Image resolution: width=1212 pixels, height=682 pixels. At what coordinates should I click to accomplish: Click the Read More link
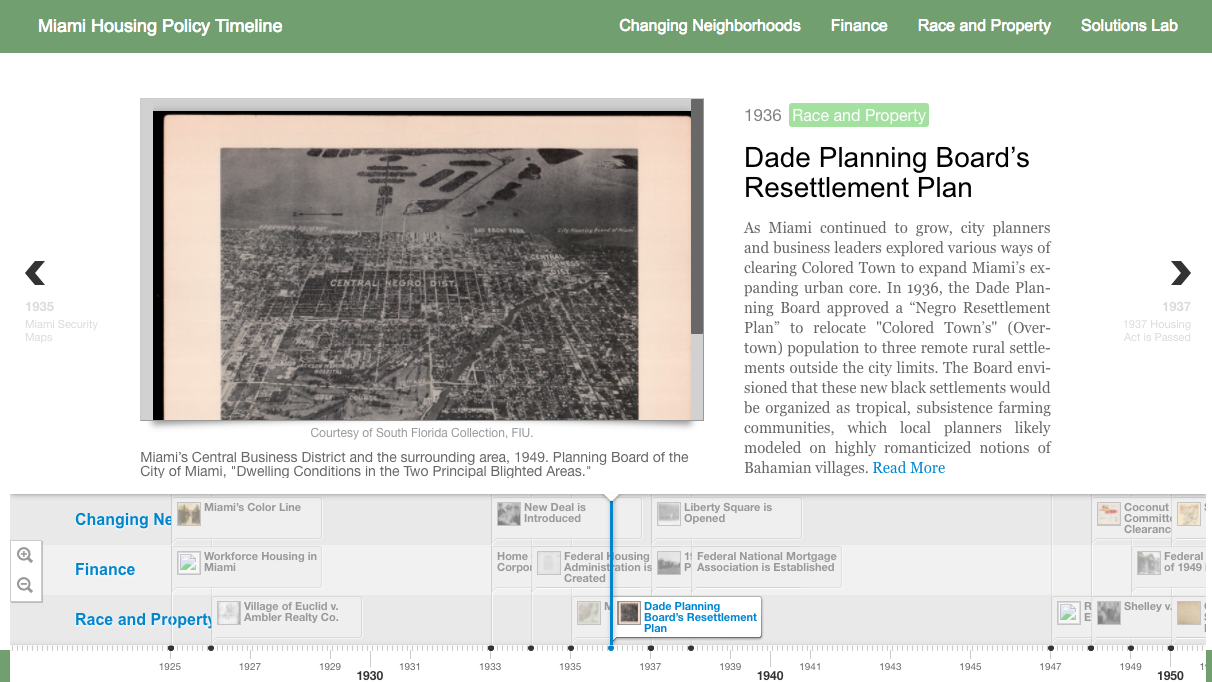[x=908, y=468]
